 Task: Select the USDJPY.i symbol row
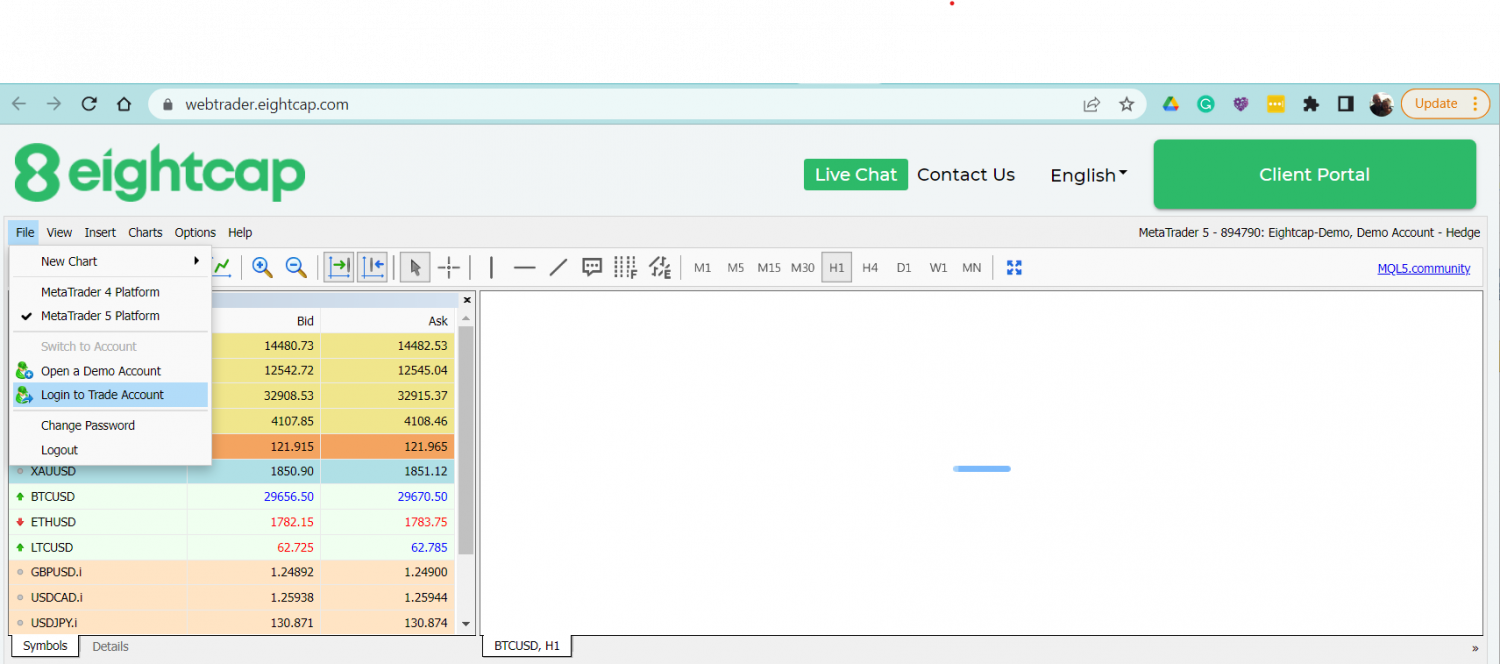(x=232, y=623)
